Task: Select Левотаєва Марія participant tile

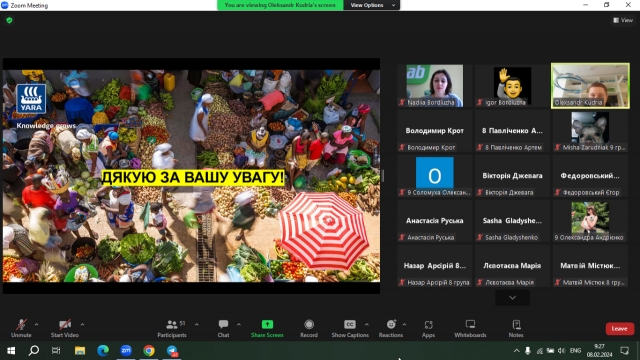Action: 512,266
